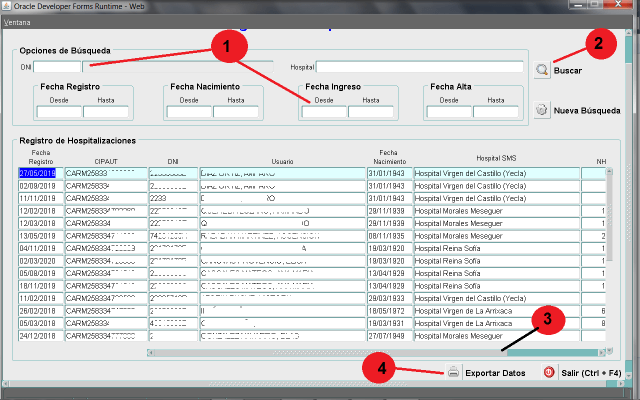Select registro date 02/08/2019 cell
This screenshot has height=400, width=640.
click(x=41, y=186)
